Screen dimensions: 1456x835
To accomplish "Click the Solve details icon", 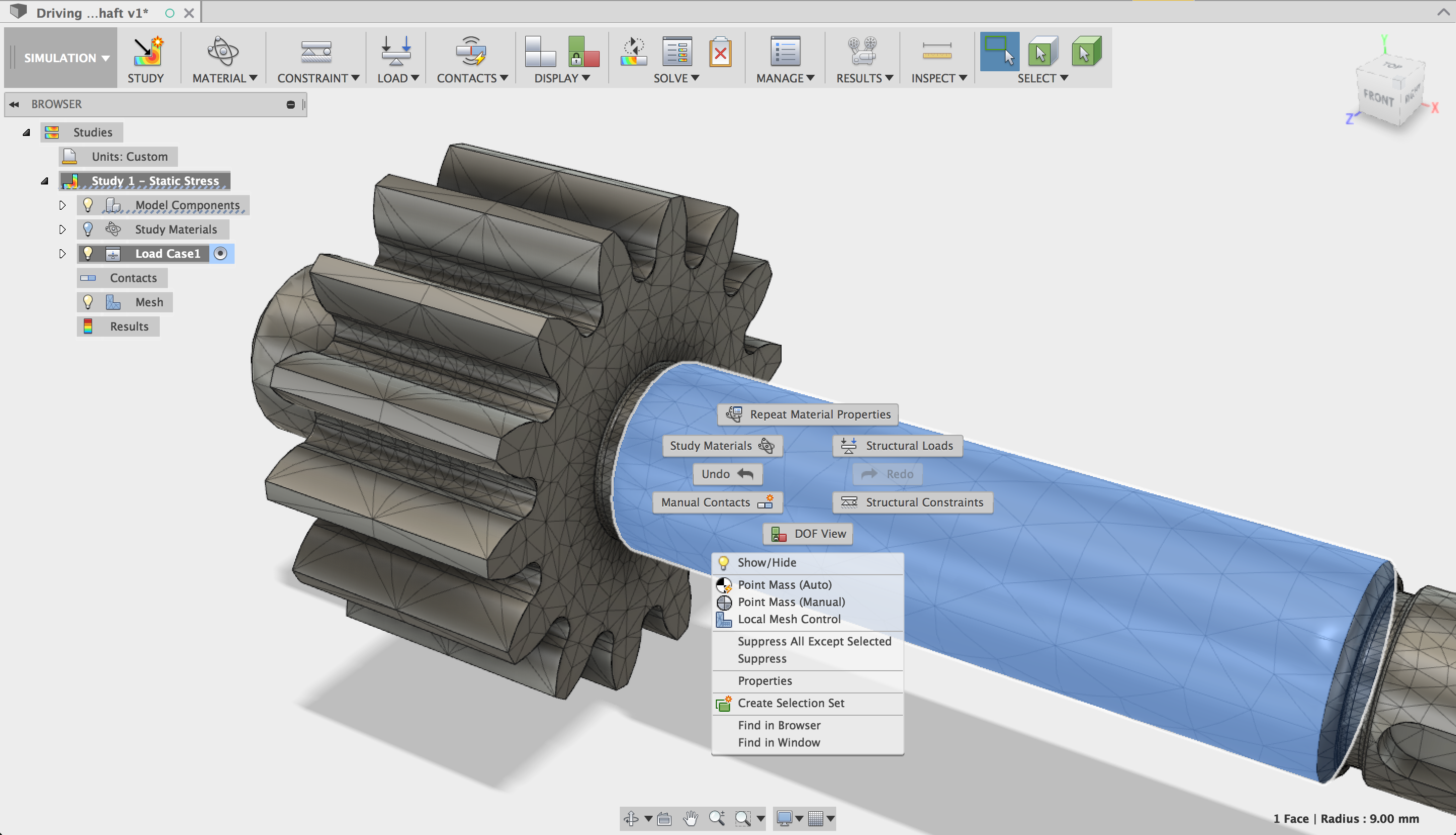I will (676, 52).
